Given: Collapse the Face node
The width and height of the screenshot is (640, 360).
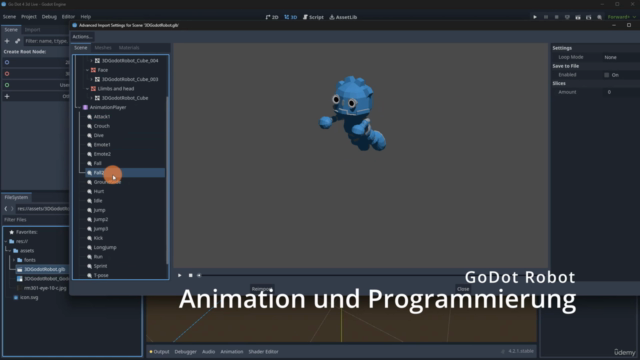Looking at the screenshot, I should click(87, 70).
